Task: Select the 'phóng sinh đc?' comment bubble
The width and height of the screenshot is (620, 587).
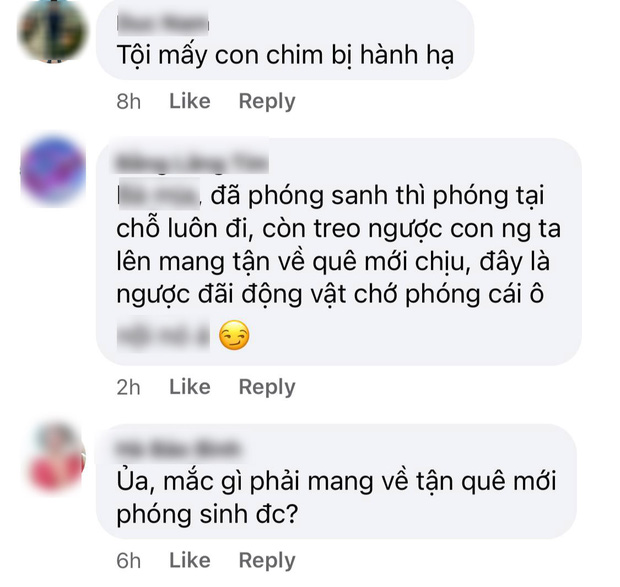Action: (x=336, y=481)
